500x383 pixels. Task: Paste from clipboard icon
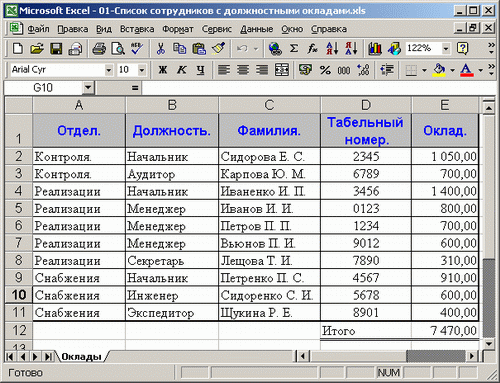pos(199,49)
